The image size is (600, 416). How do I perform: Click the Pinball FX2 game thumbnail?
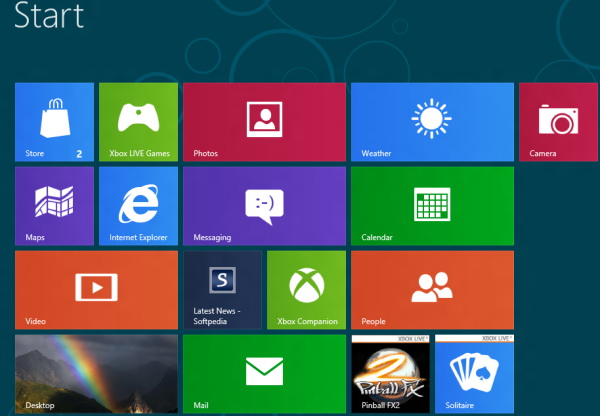tap(390, 375)
